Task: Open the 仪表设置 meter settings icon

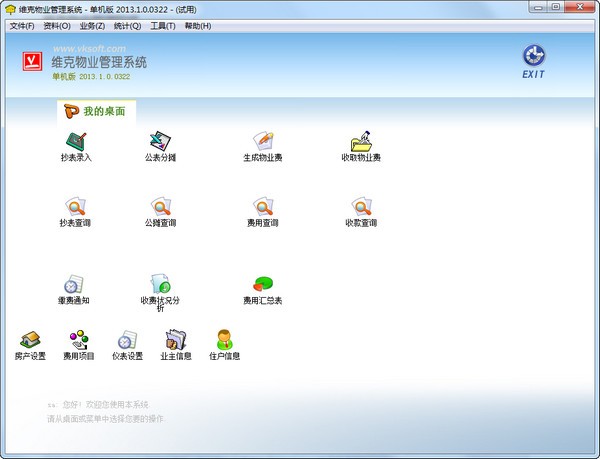Action: coord(127,340)
